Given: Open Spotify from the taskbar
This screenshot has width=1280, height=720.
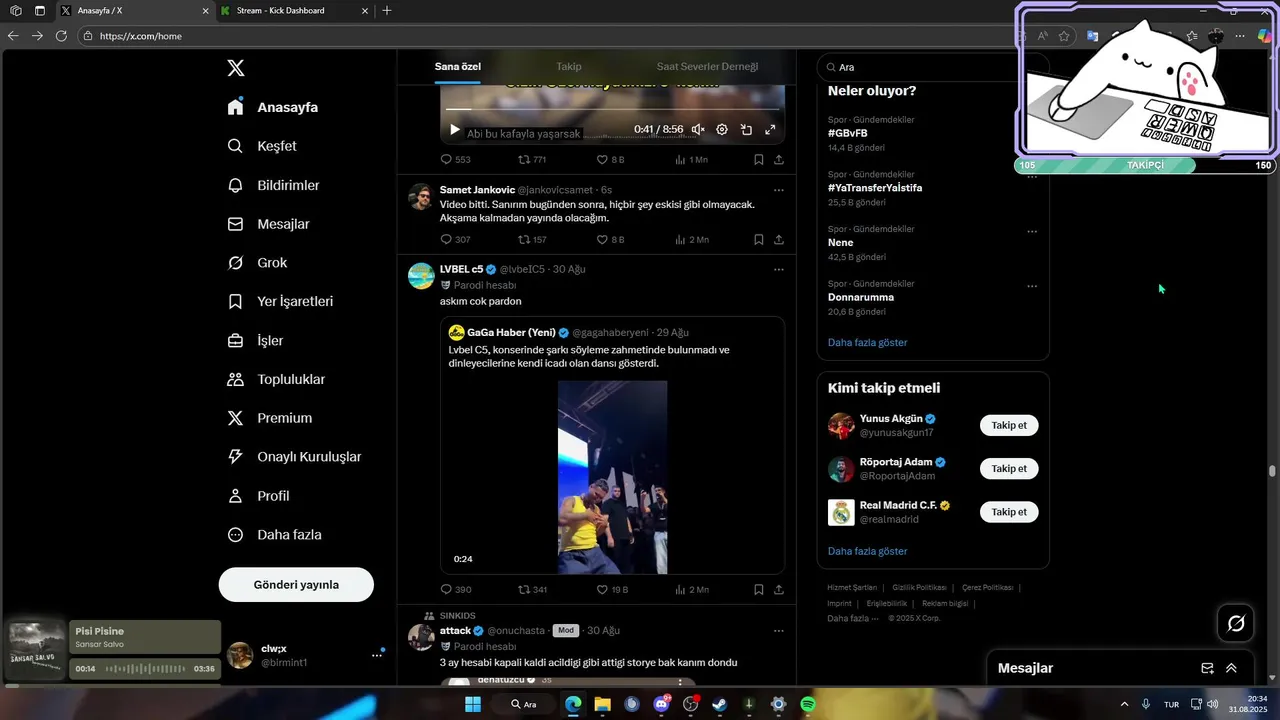Looking at the screenshot, I should click(807, 705).
